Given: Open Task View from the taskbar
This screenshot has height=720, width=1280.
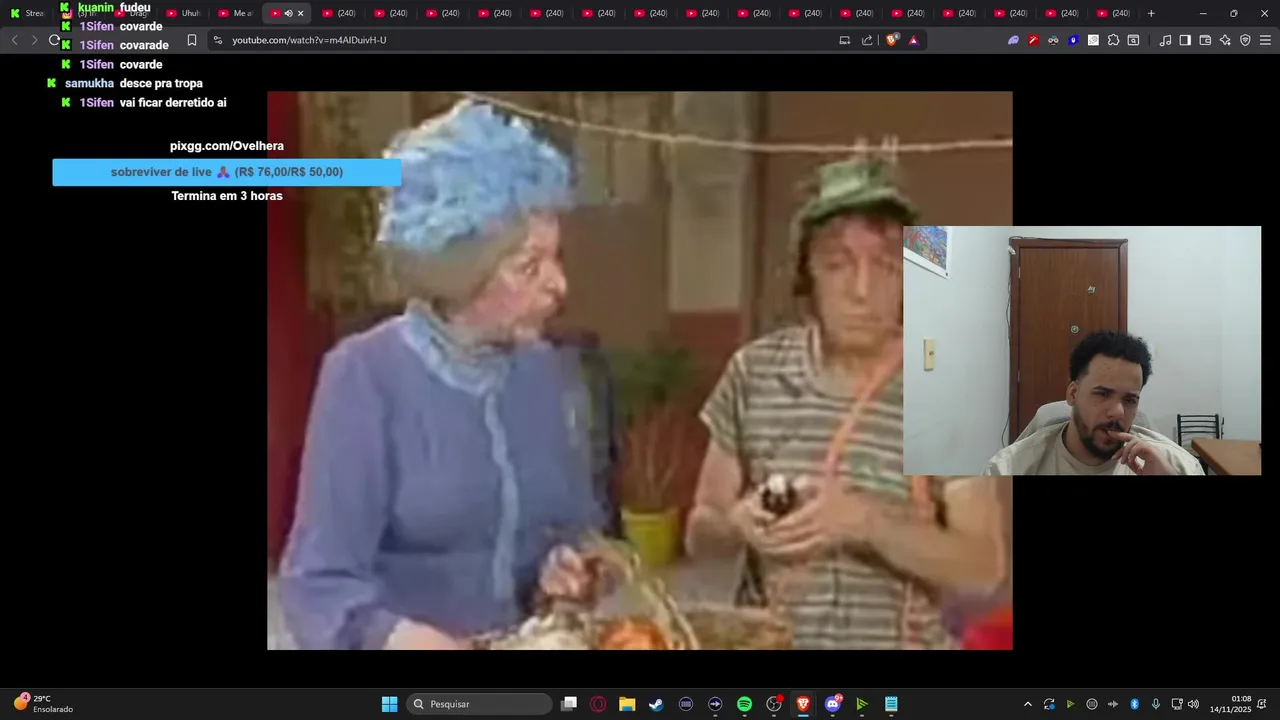Looking at the screenshot, I should click(x=569, y=704).
